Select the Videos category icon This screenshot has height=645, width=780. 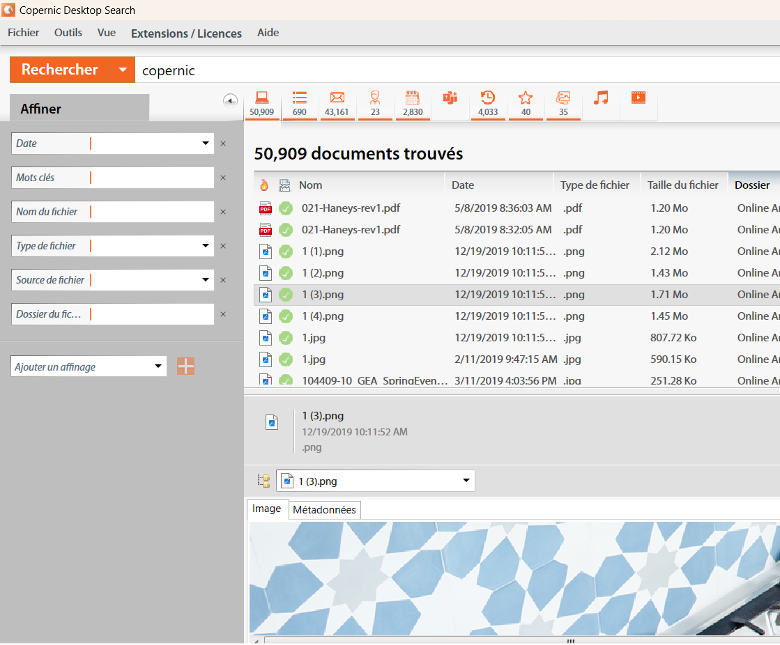(x=638, y=98)
